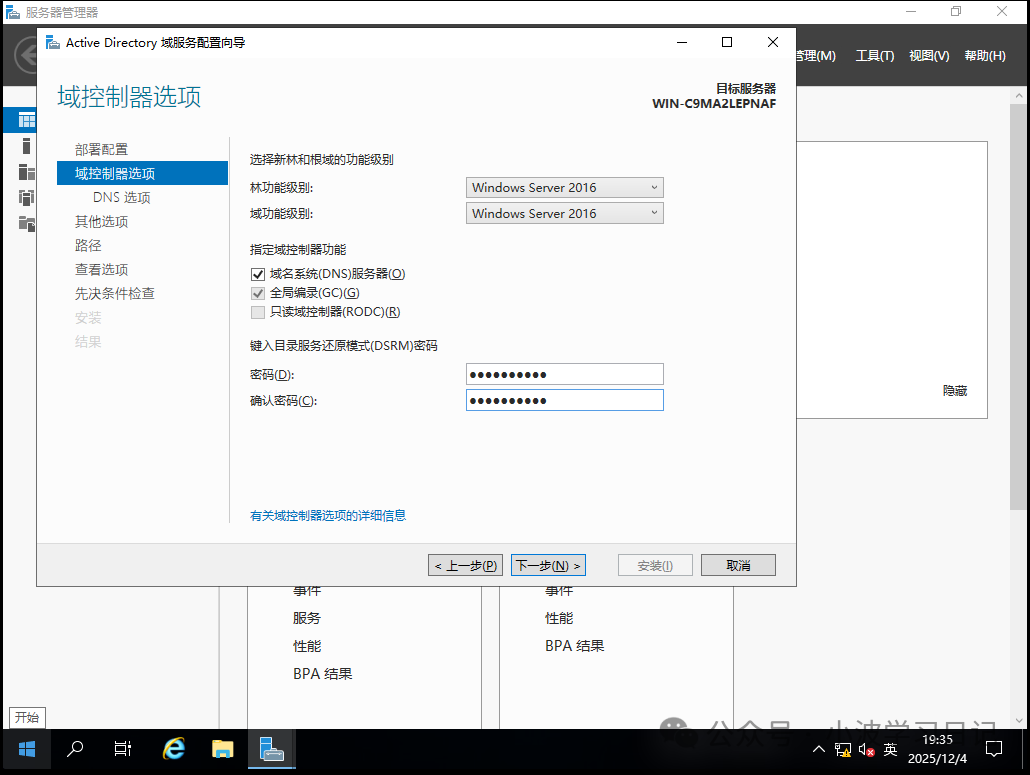The image size is (1030, 775).
Task: Open File Explorer from the taskbar
Action: pyautogui.click(x=222, y=748)
